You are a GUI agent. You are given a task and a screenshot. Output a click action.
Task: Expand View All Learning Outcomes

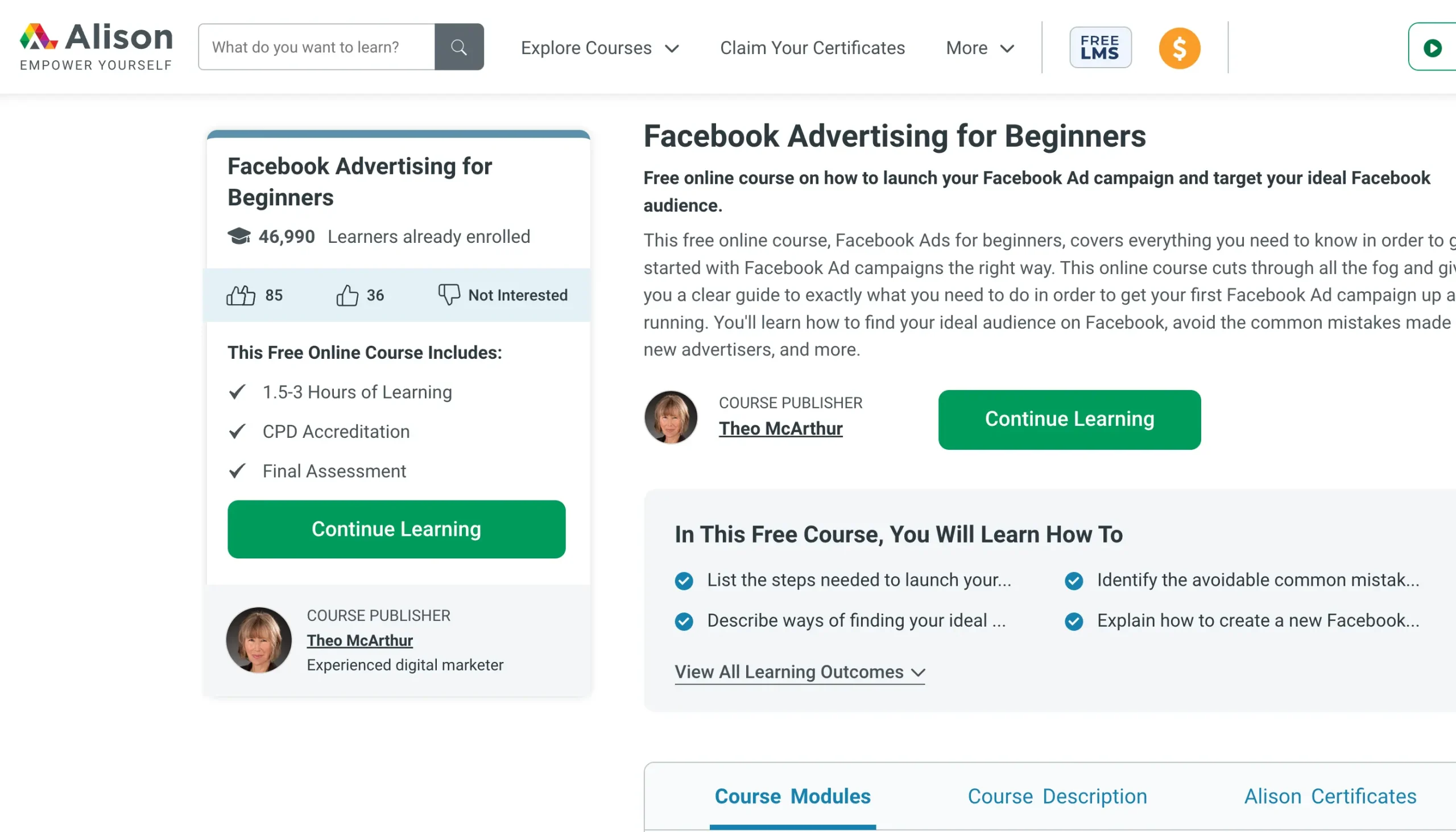[x=799, y=672]
